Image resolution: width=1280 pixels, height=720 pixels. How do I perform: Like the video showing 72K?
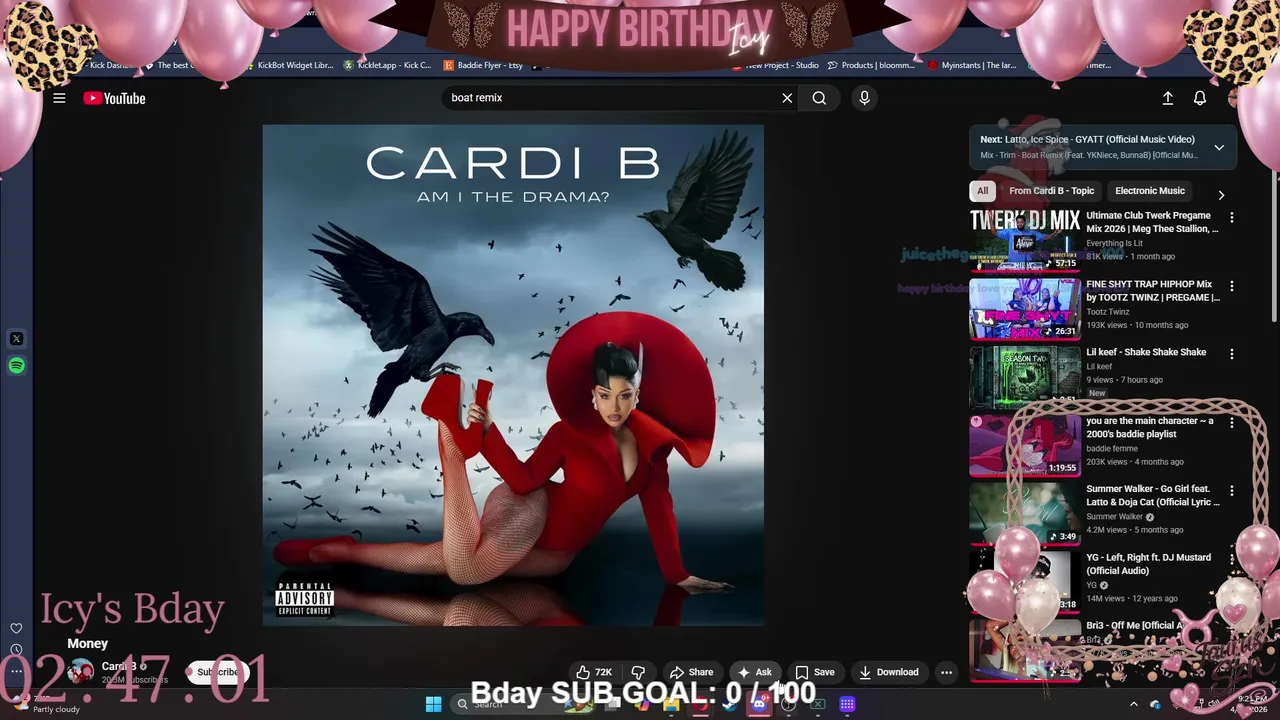pos(594,672)
